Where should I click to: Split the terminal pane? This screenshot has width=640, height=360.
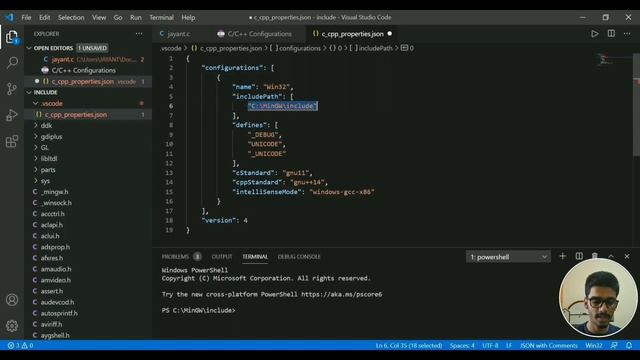579,256
